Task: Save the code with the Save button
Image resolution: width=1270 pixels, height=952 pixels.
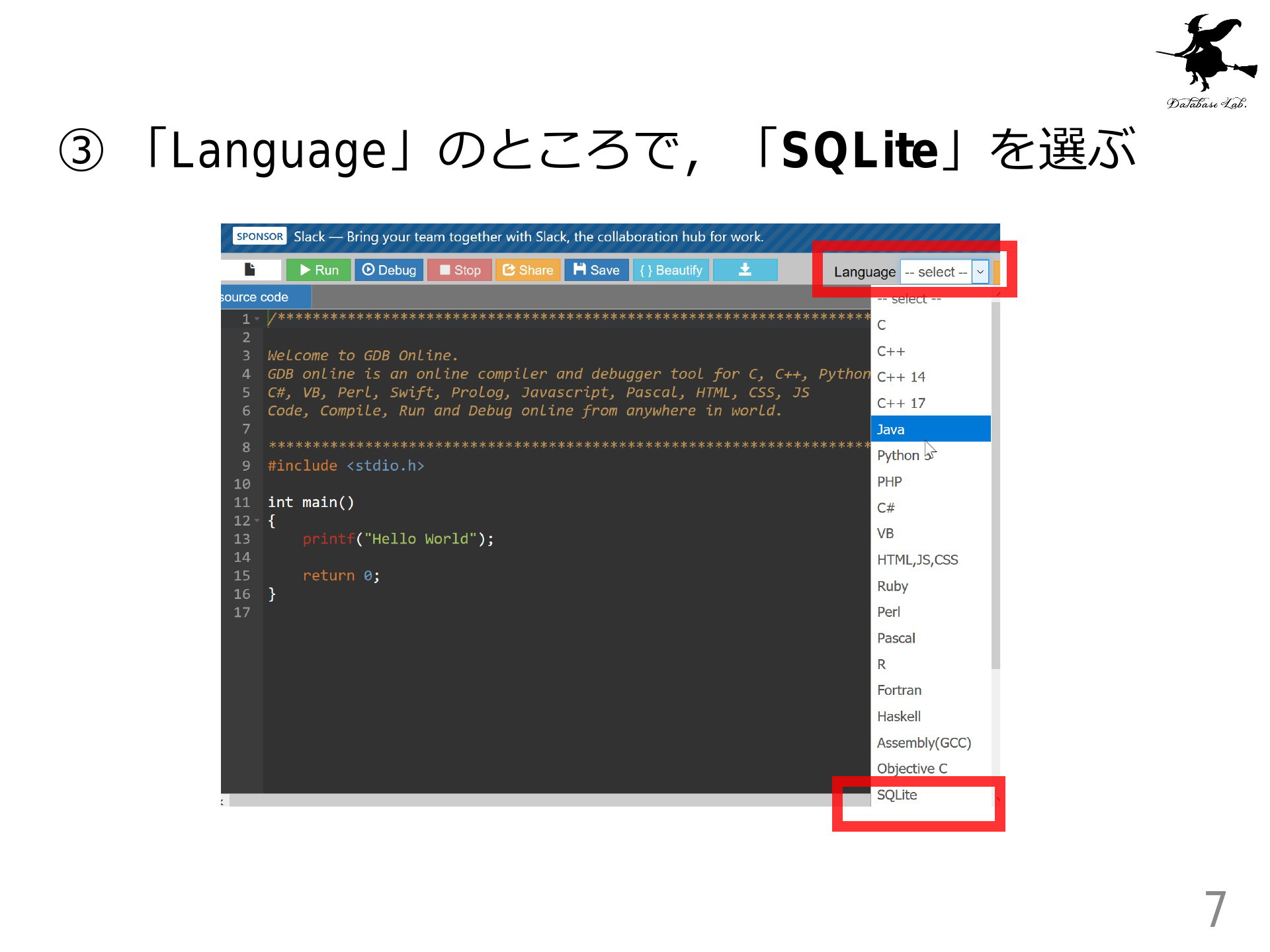Action: click(x=596, y=270)
